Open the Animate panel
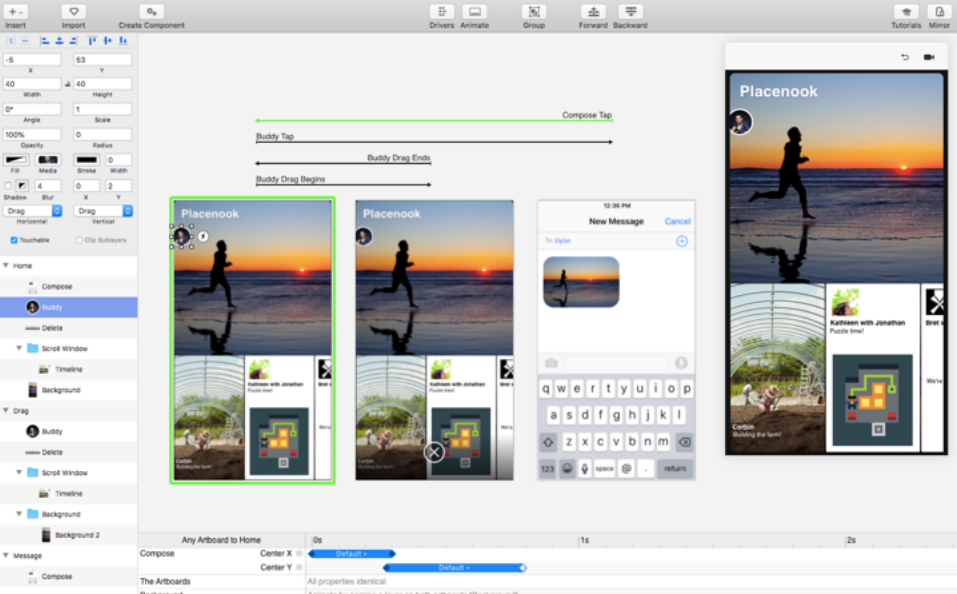 pyautogui.click(x=474, y=12)
